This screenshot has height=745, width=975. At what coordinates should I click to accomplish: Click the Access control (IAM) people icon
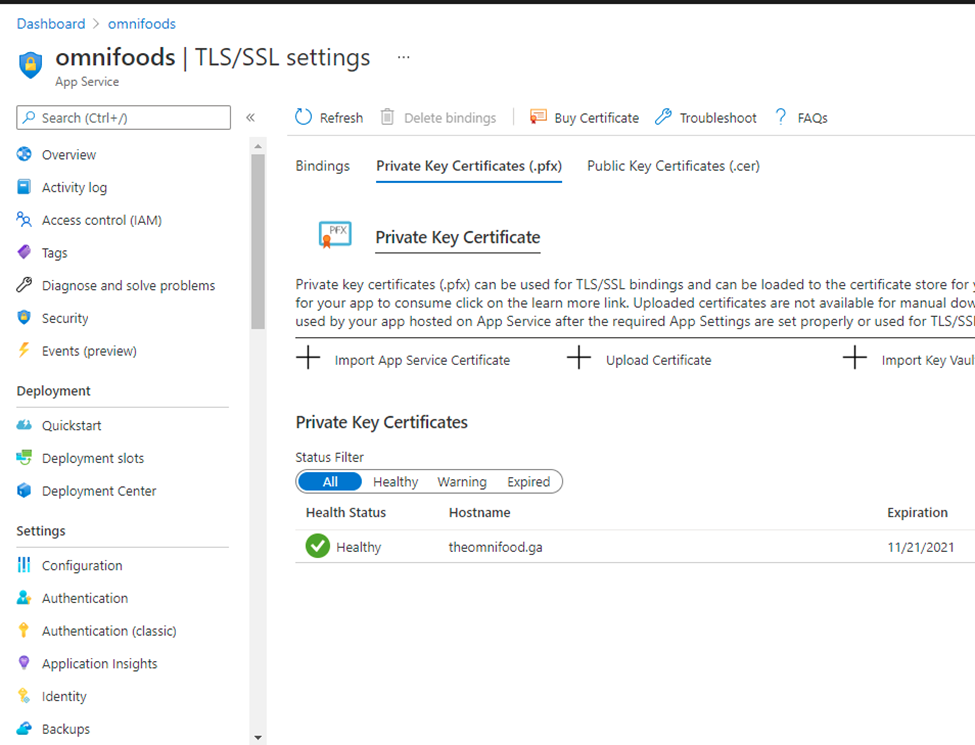pos(24,220)
